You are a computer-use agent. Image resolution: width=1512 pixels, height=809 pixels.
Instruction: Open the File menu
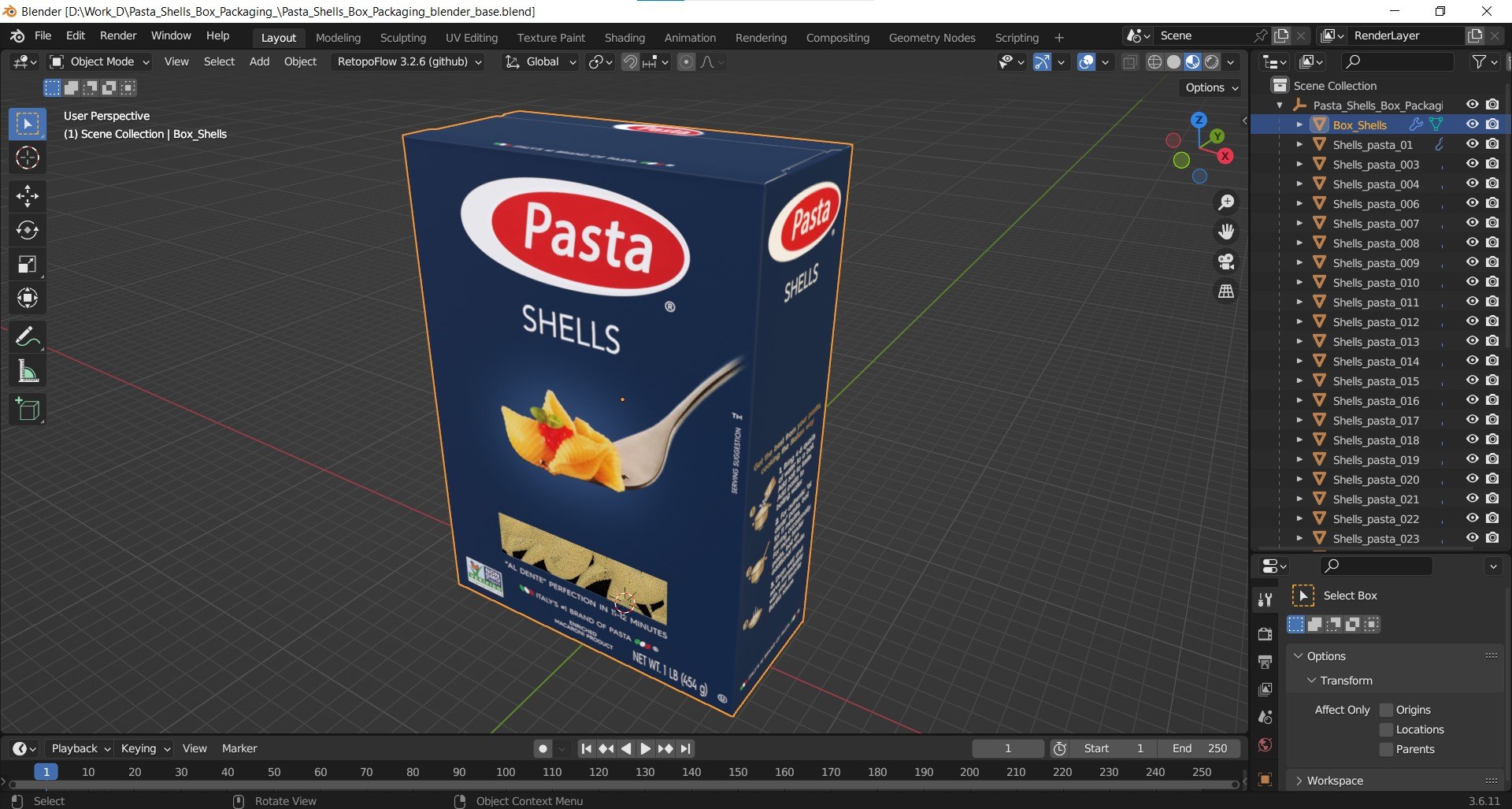[43, 36]
